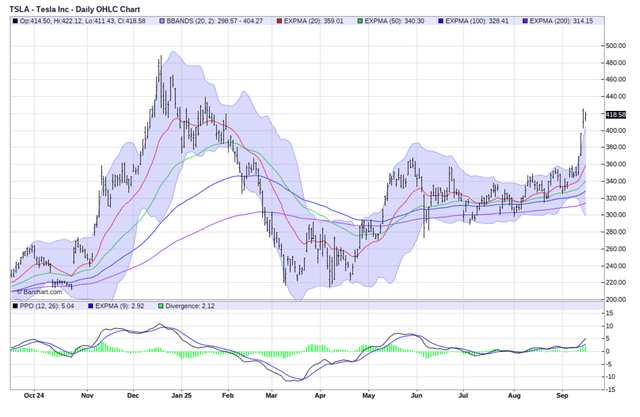Click the 'Jan 25' date axis label
Image resolution: width=640 pixels, height=417 pixels.
coord(182,396)
